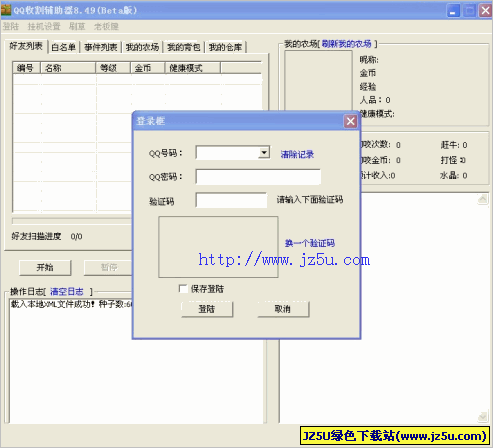Click the app icon in the title bar
Screen dimensions: 493x448
[6, 10]
